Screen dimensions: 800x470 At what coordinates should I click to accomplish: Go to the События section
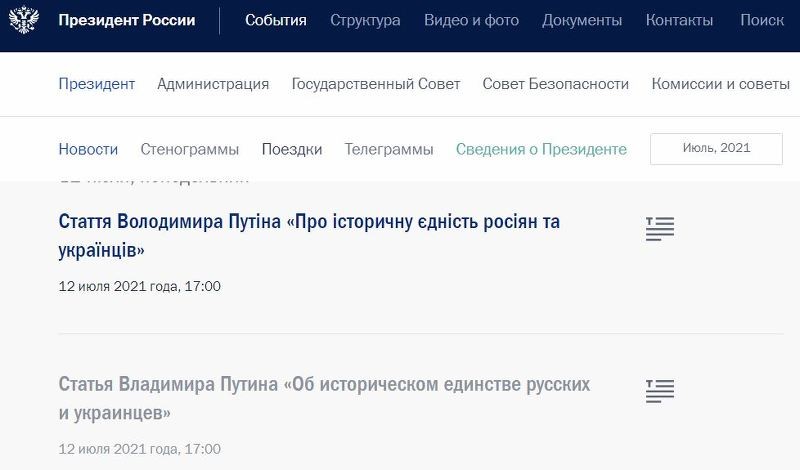pos(276,20)
